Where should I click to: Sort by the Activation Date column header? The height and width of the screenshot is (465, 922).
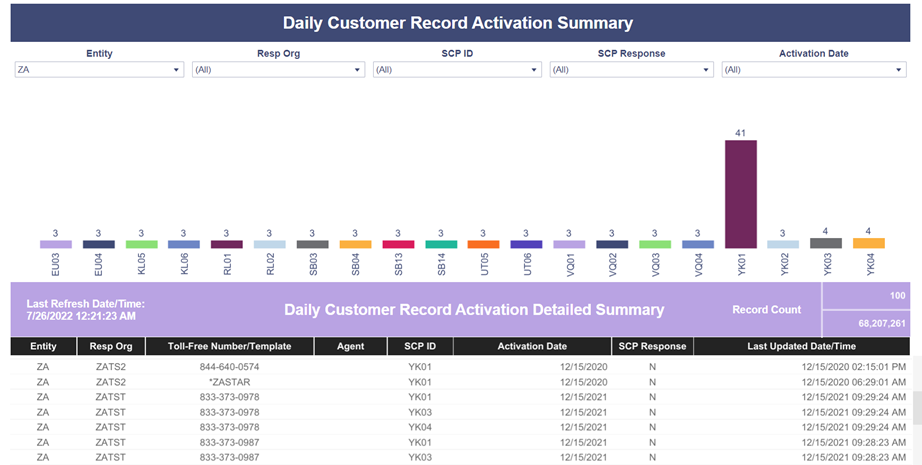(x=532, y=346)
